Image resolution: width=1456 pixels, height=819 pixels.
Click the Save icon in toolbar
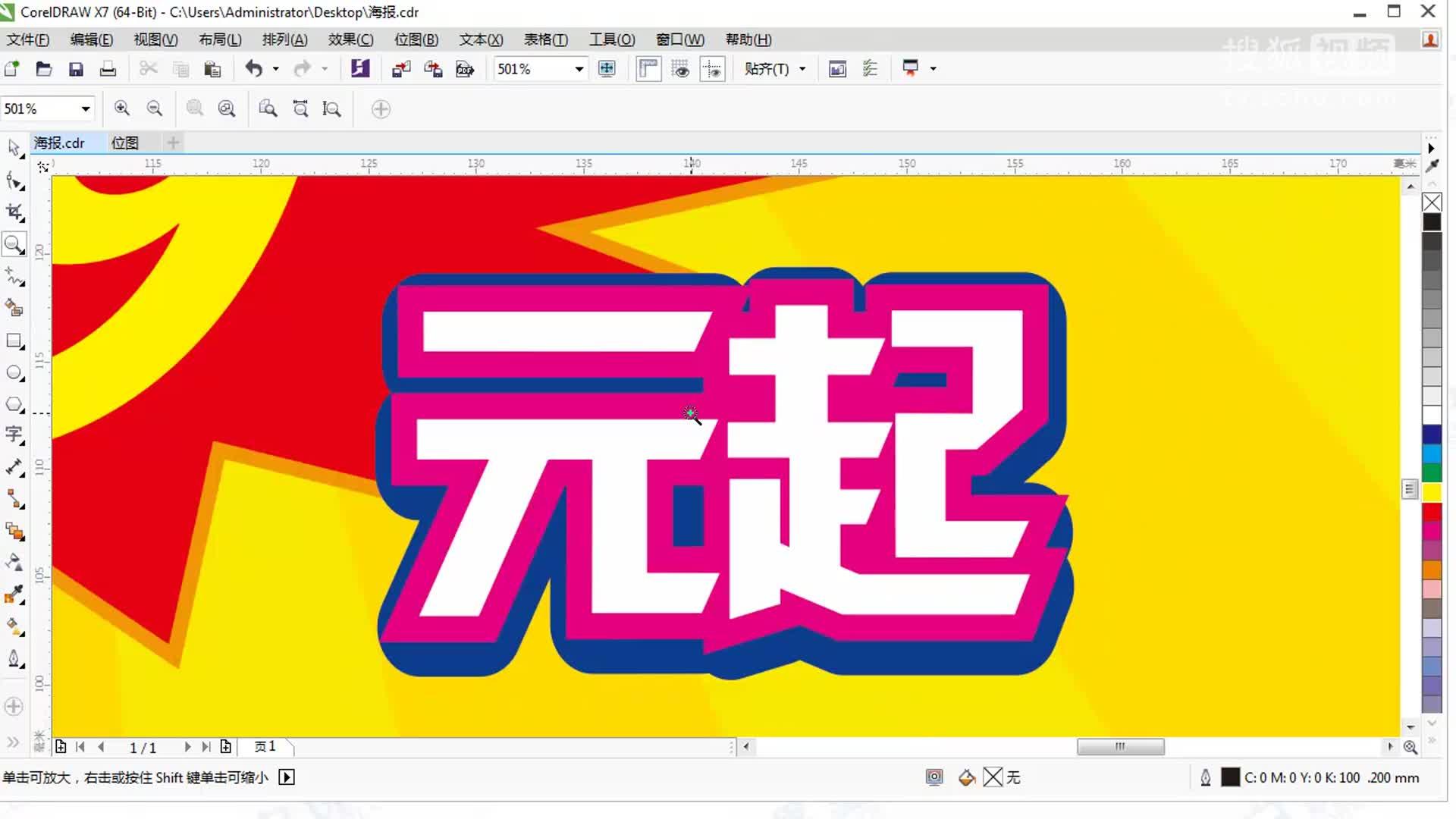coord(76,69)
